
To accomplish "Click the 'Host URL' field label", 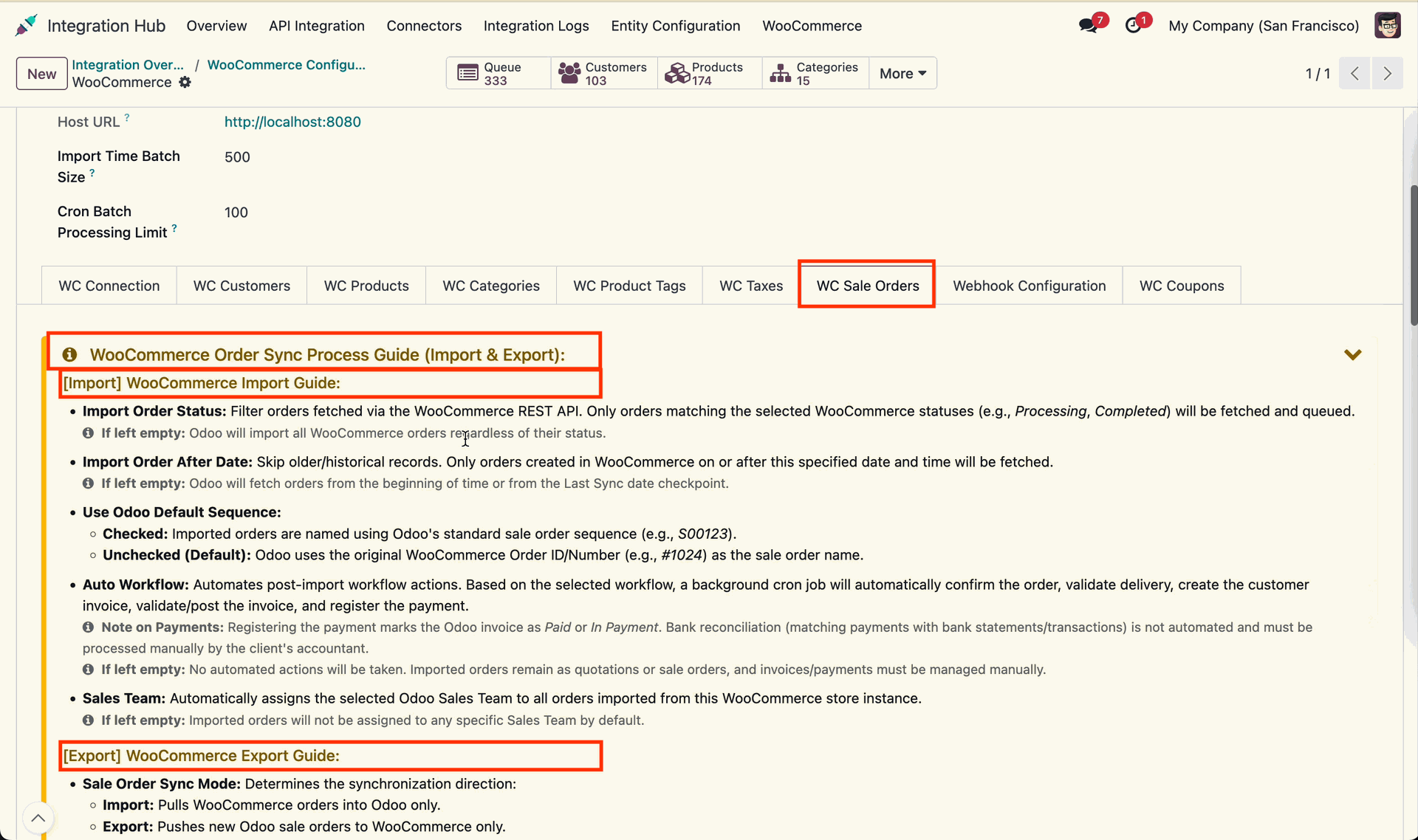I will (89, 123).
